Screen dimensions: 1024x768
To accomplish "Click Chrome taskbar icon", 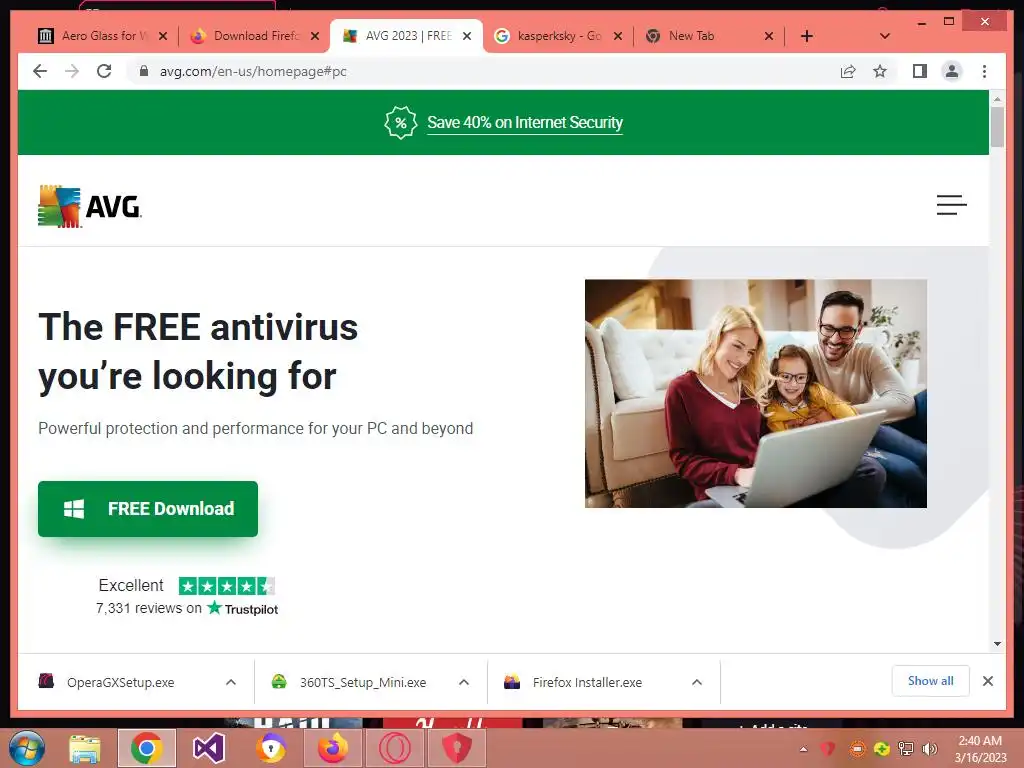I will click(146, 748).
